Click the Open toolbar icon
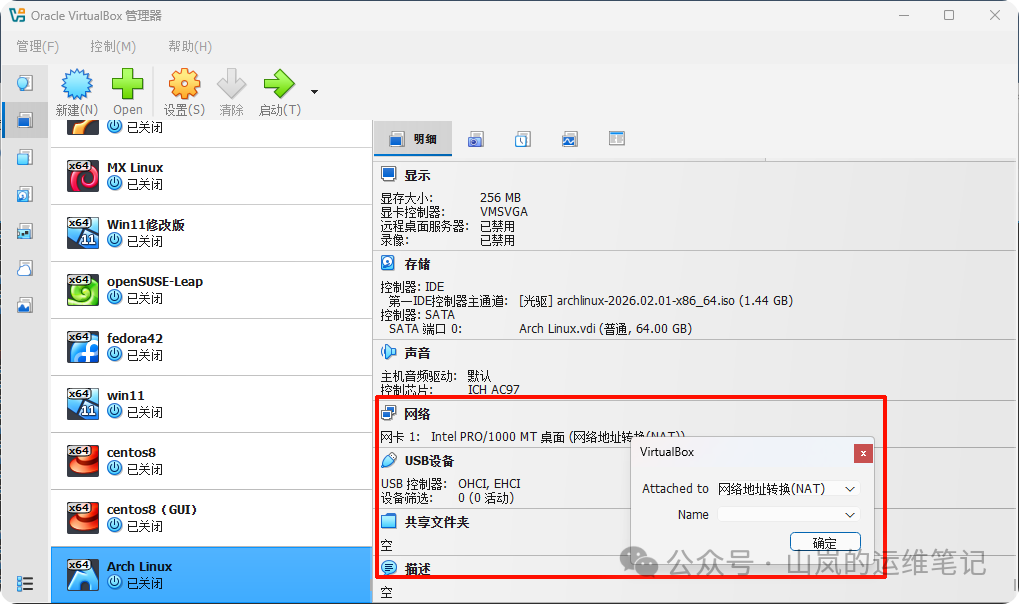This screenshot has height=604, width=1019. coord(128,90)
